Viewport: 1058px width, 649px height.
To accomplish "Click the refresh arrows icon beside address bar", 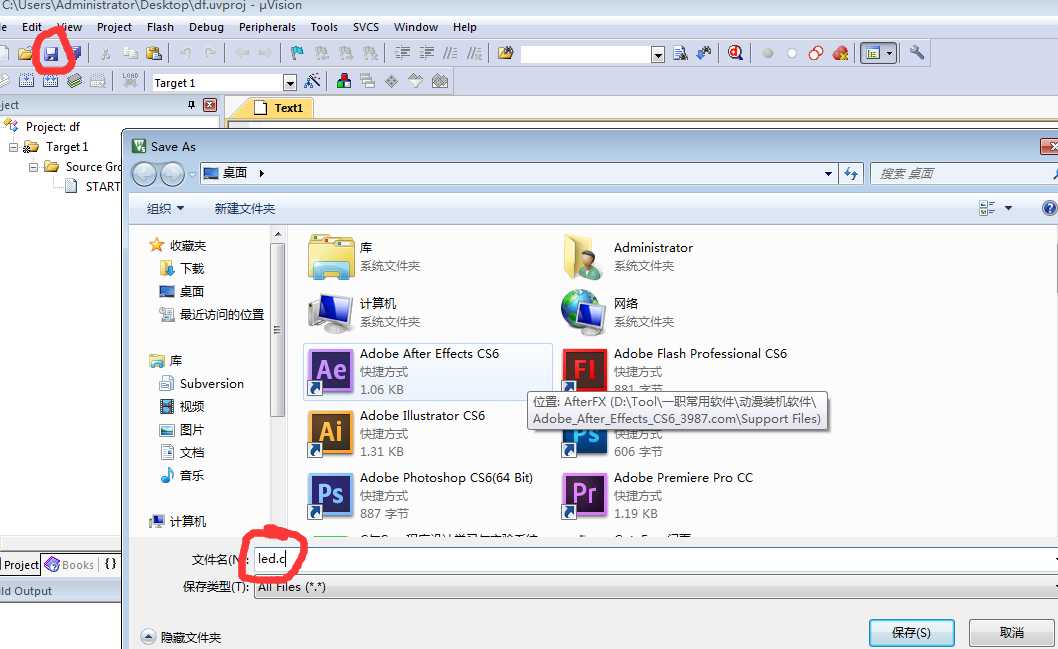I will tap(852, 173).
